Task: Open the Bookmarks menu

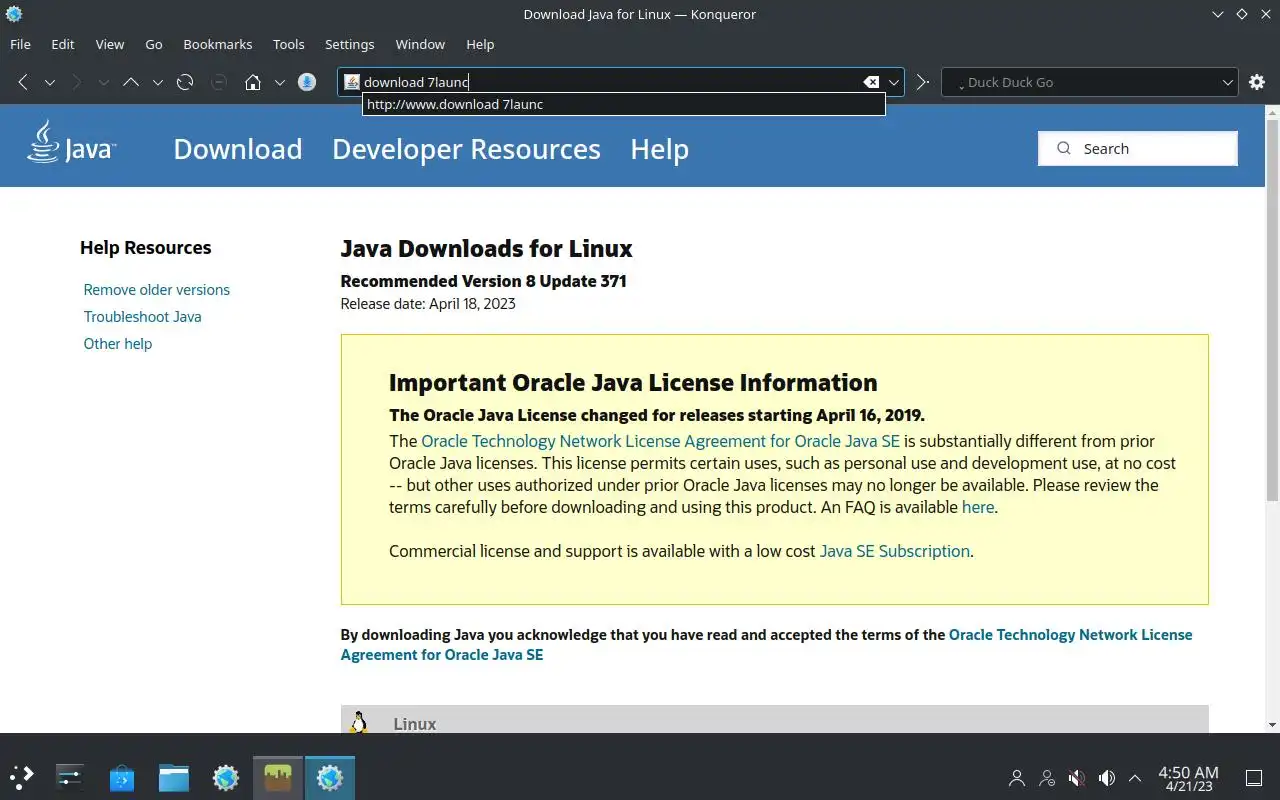Action: coord(218,44)
